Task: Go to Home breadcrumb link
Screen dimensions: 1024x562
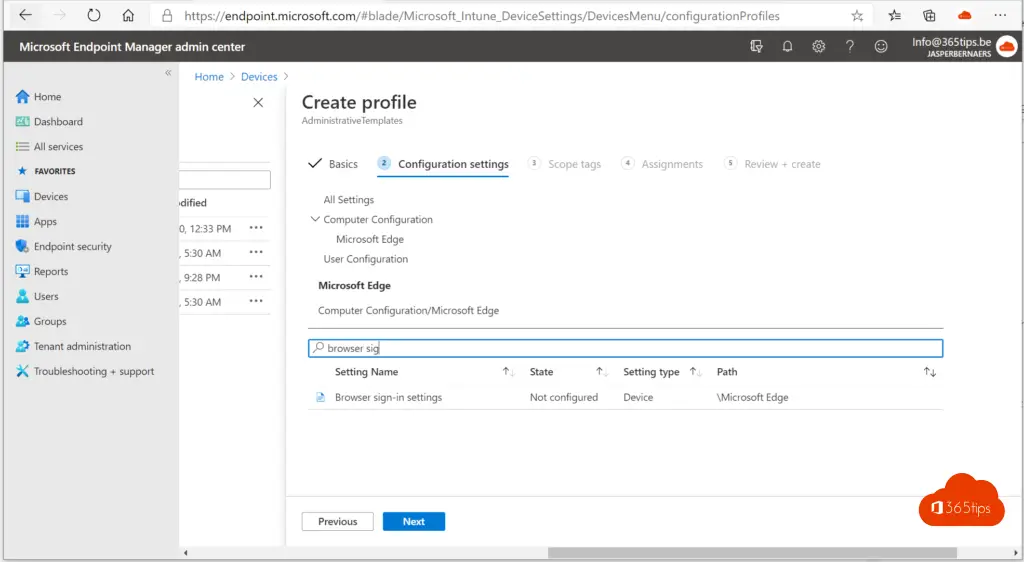Action: [x=209, y=76]
